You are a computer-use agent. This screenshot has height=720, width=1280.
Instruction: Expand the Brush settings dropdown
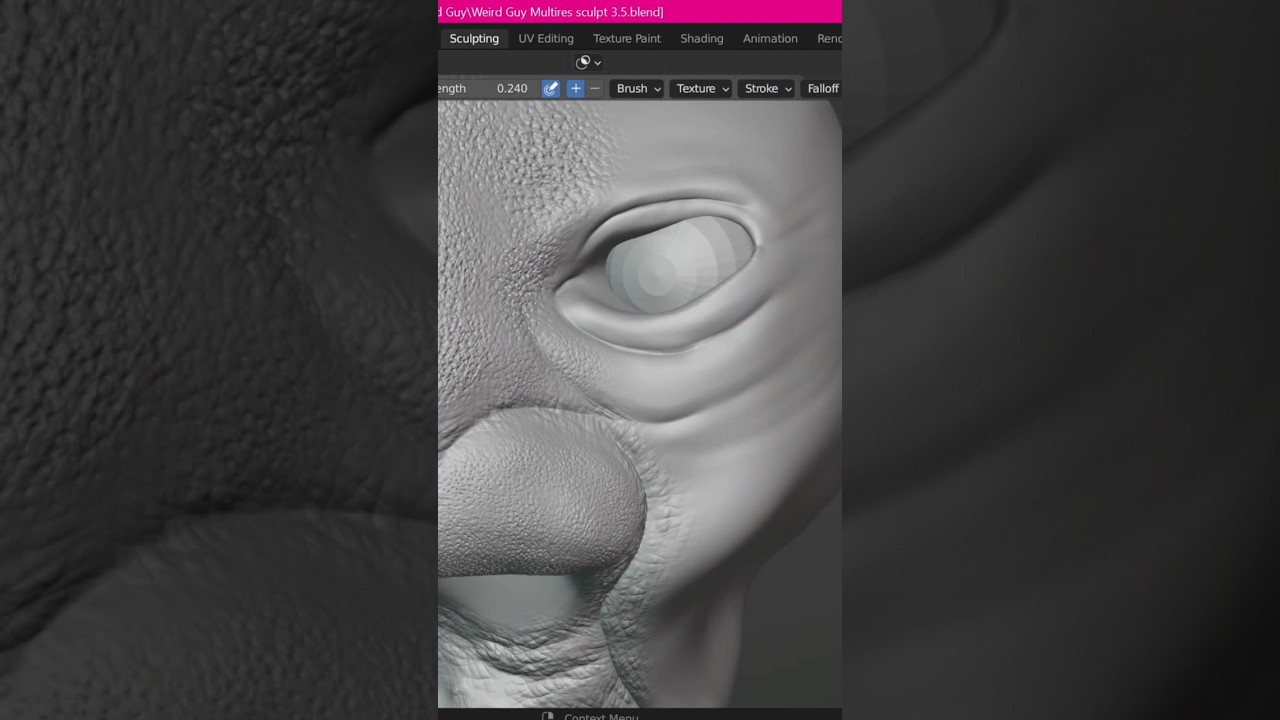click(638, 88)
